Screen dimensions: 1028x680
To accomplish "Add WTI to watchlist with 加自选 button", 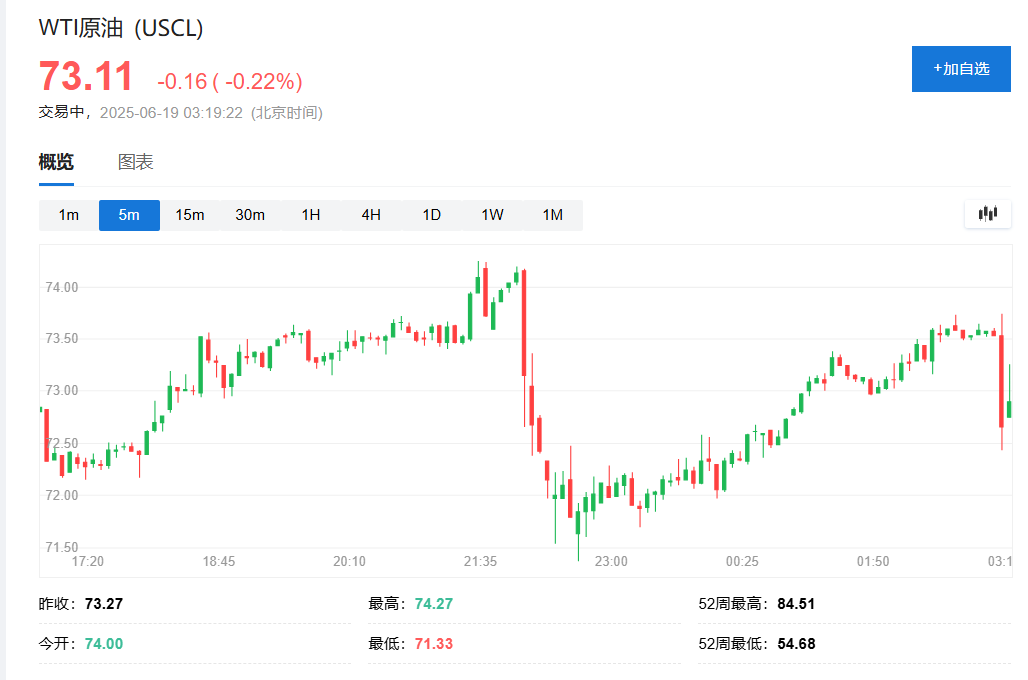I will [x=961, y=69].
